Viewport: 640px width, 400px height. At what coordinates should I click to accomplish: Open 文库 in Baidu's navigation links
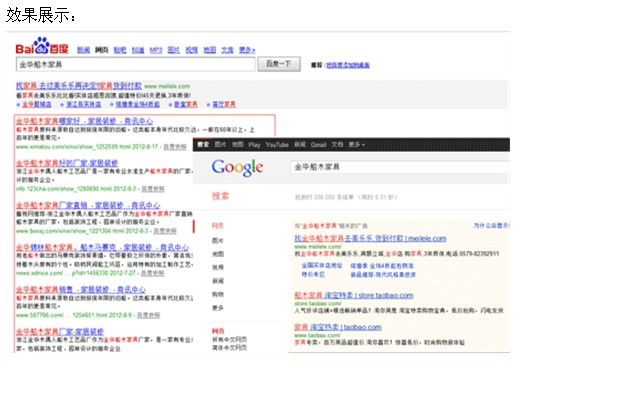pyautogui.click(x=227, y=50)
